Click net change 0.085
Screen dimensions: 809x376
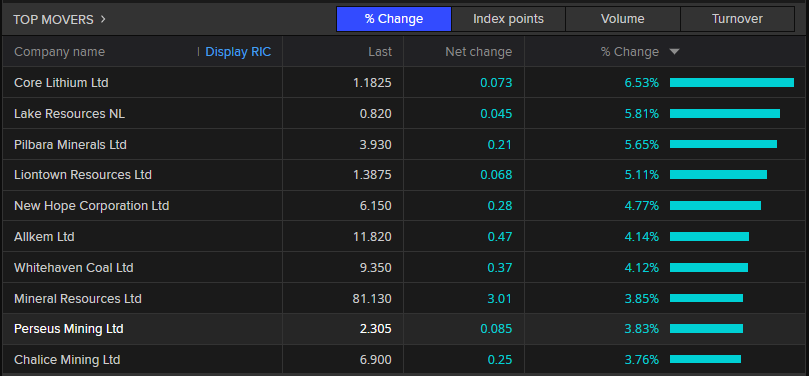[496, 329]
